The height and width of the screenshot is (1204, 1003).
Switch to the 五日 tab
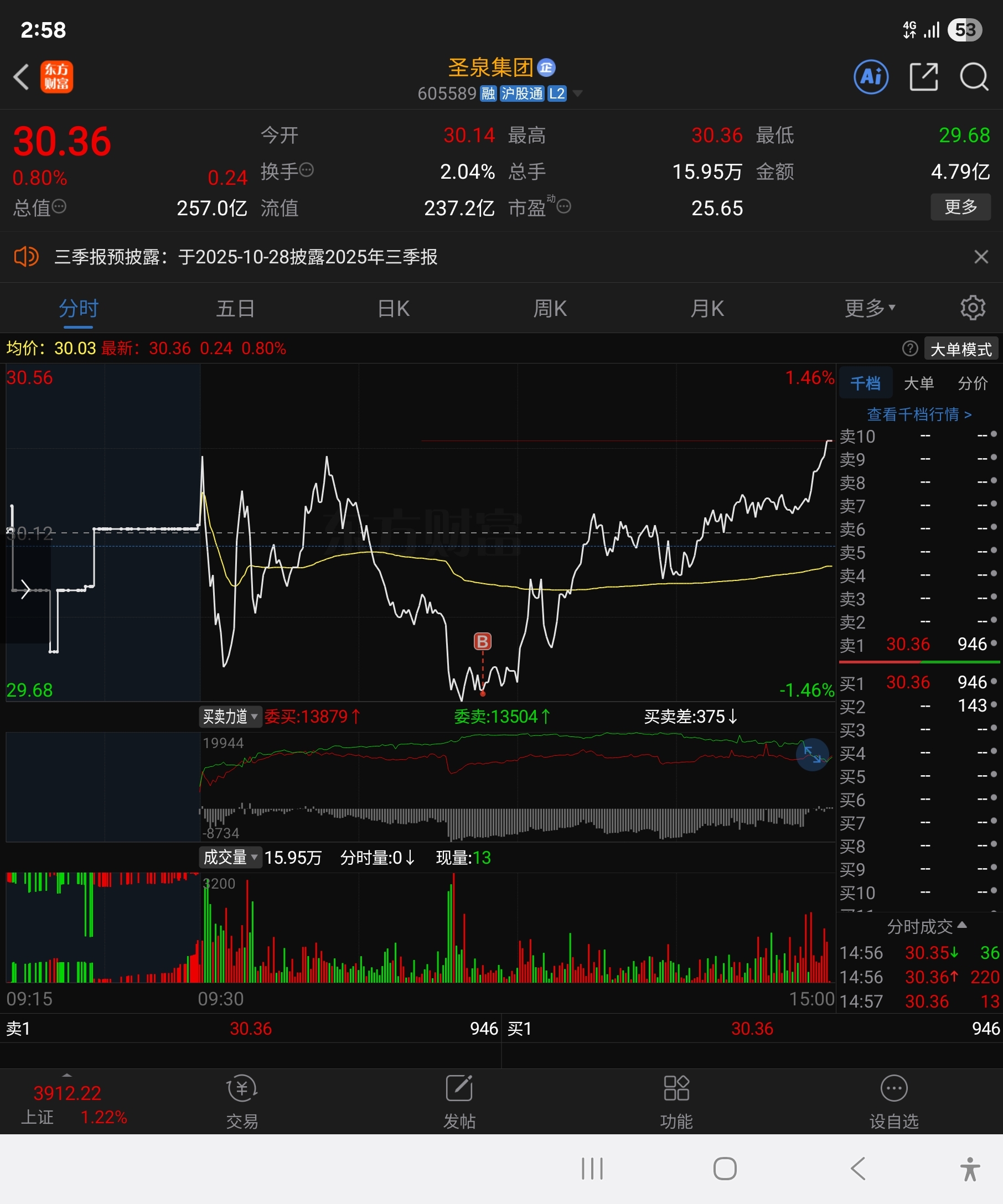236,308
